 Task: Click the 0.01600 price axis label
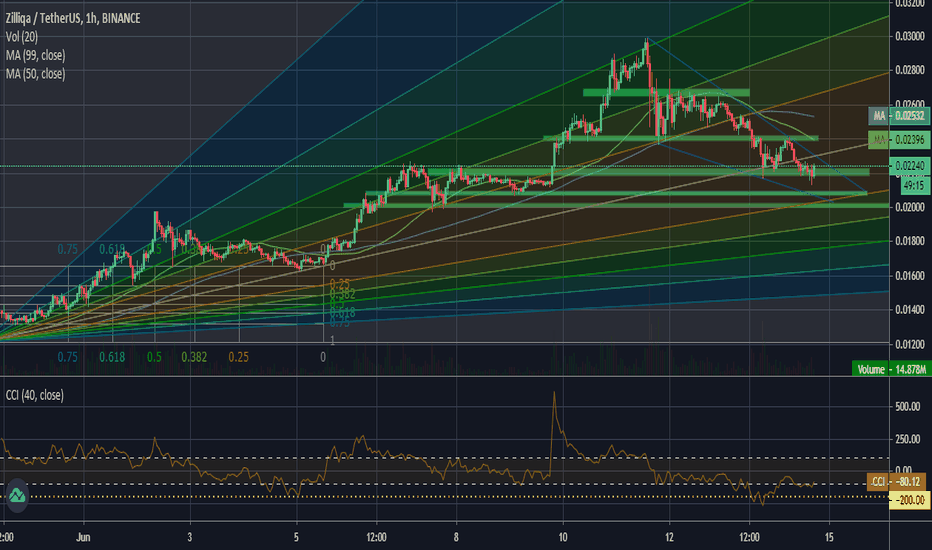[910, 275]
